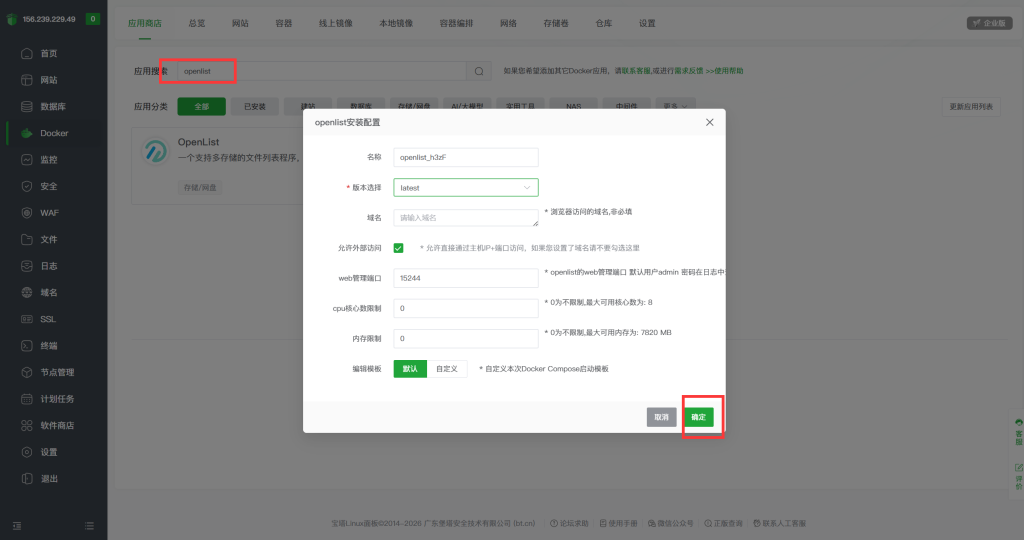Image resolution: width=1024 pixels, height=540 pixels.
Task: Focus the cpu核心数限制 input
Action: pos(466,308)
